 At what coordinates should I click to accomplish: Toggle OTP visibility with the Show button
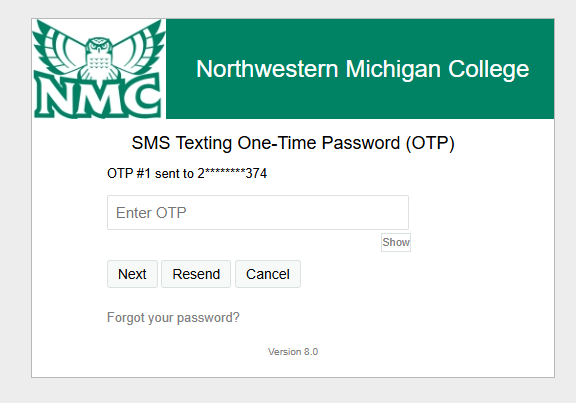point(396,242)
